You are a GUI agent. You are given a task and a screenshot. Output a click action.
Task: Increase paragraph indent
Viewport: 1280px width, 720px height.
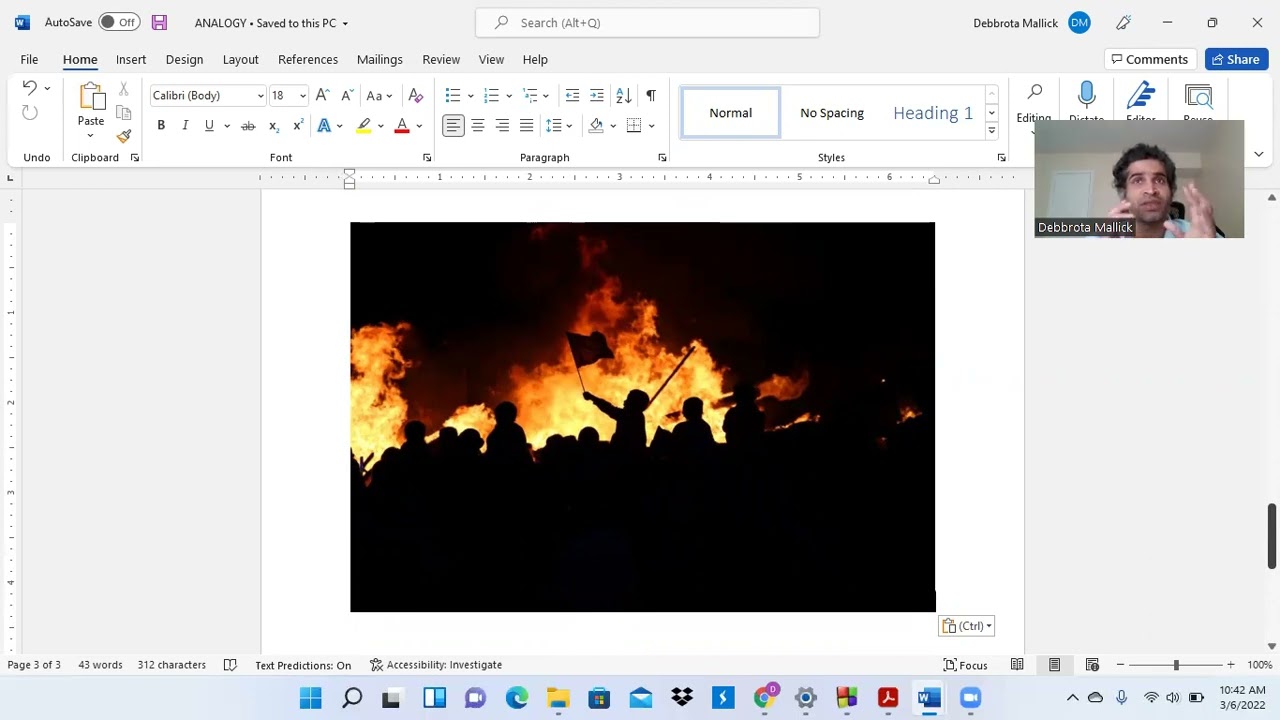[x=597, y=96]
